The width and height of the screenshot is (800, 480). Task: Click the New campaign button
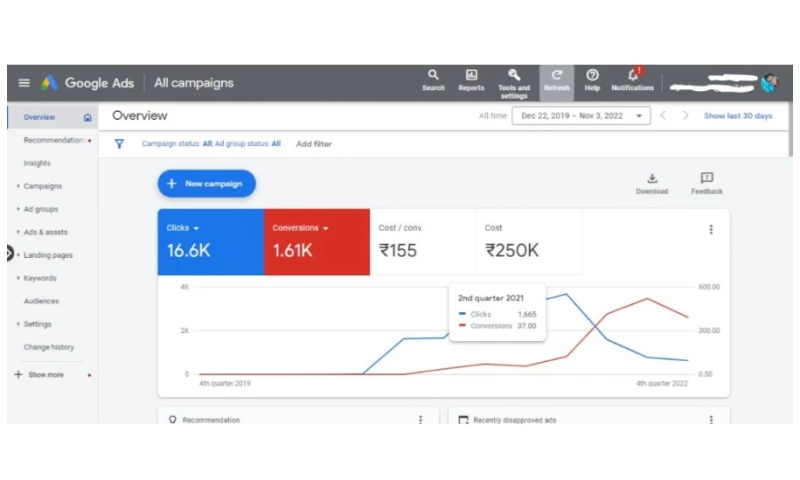pos(206,184)
